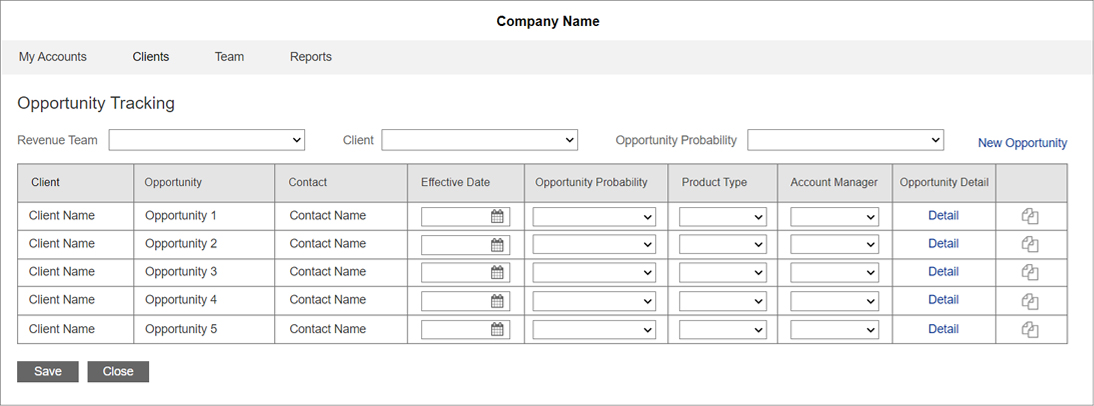Open the Reports menu item

pyautogui.click(x=311, y=57)
